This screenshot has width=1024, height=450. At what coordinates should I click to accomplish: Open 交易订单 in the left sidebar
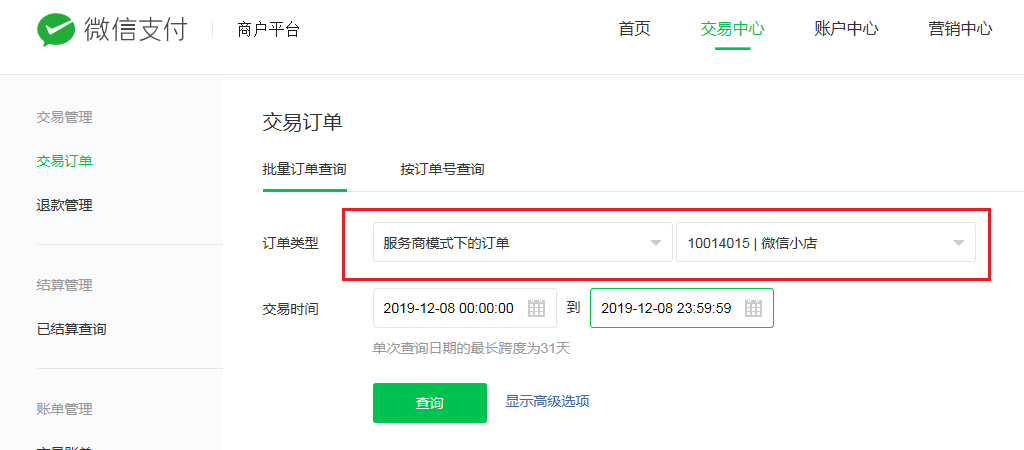click(x=65, y=161)
